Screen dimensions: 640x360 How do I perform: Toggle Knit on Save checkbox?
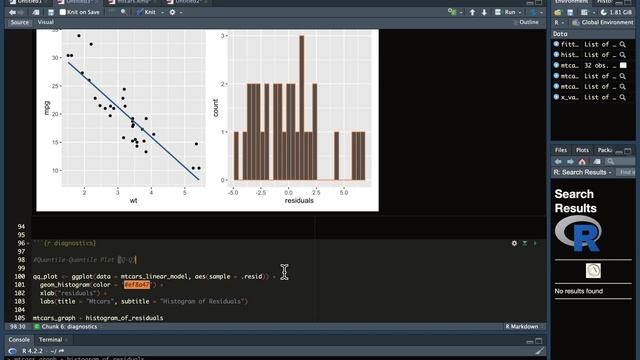click(62, 12)
